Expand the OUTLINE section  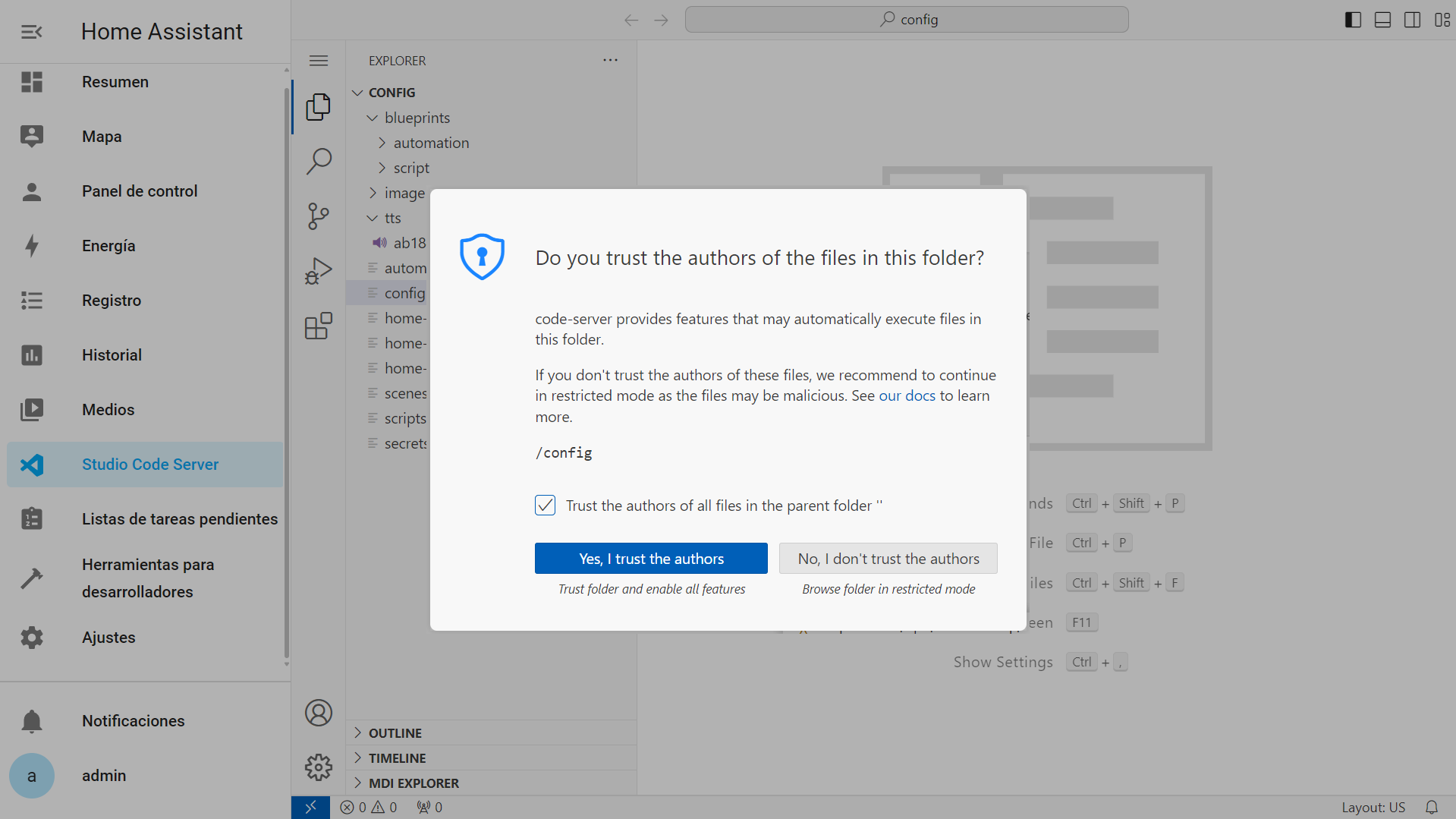[395, 732]
